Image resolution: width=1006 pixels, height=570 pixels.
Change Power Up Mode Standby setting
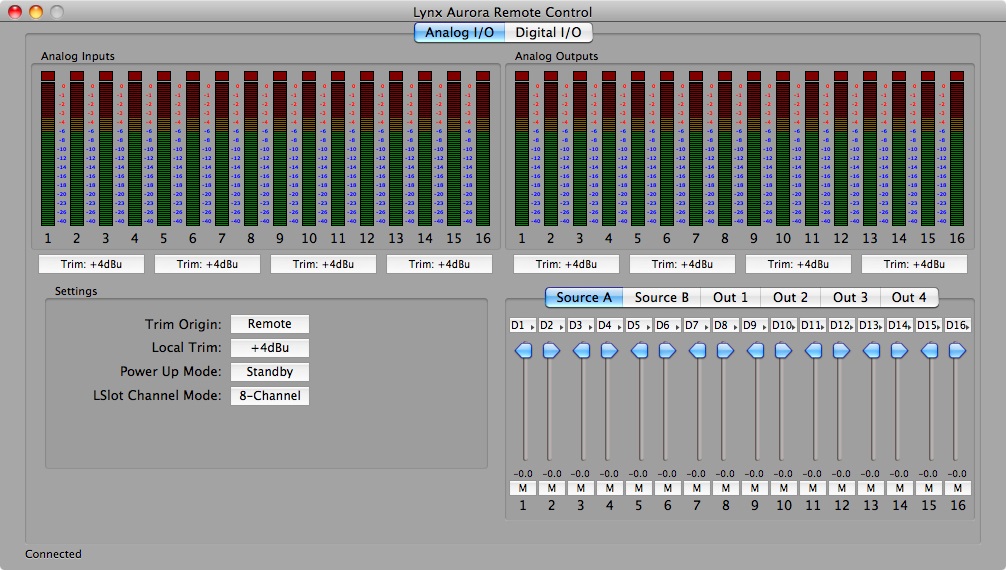[x=269, y=372]
